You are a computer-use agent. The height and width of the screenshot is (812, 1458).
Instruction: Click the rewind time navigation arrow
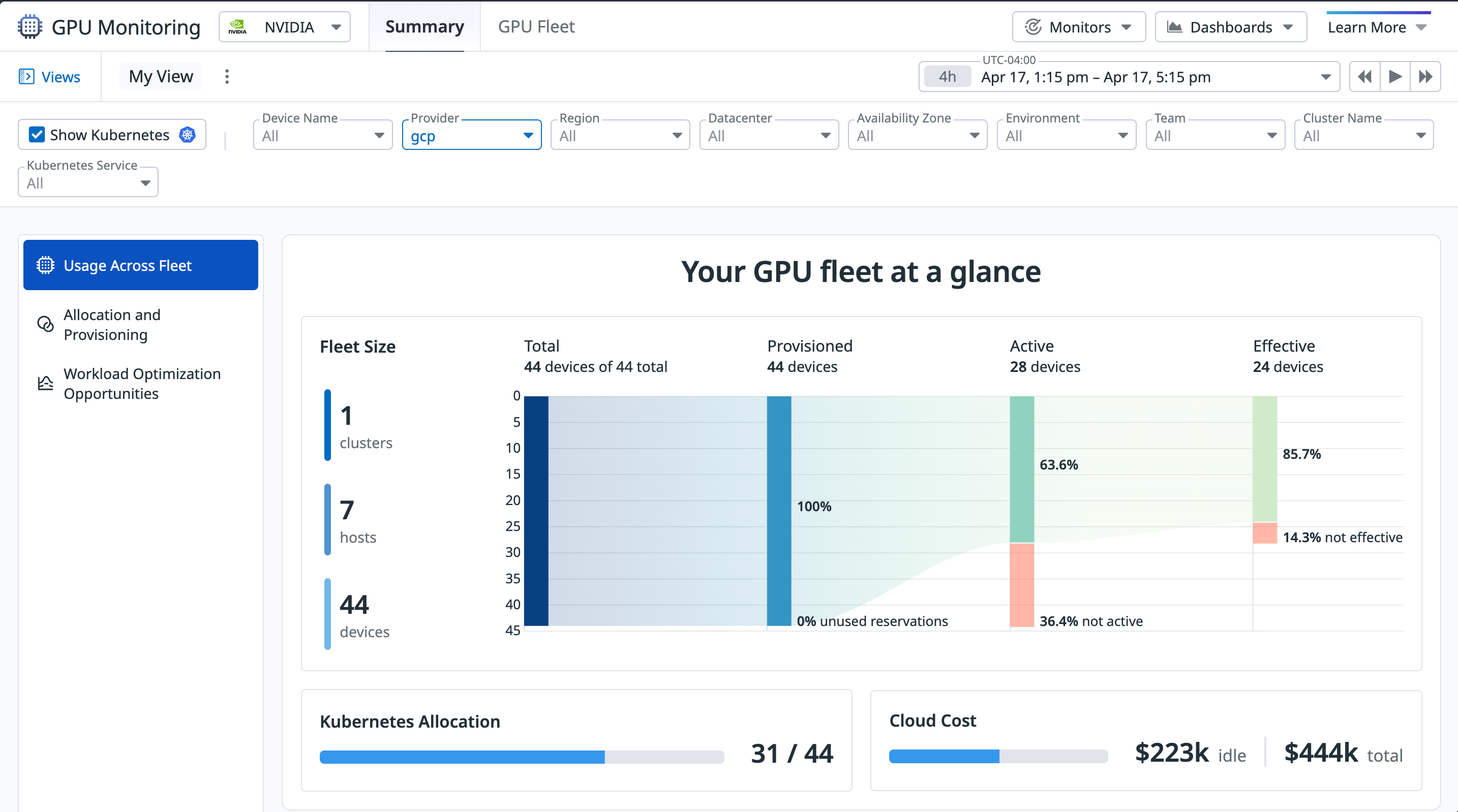pos(1364,76)
